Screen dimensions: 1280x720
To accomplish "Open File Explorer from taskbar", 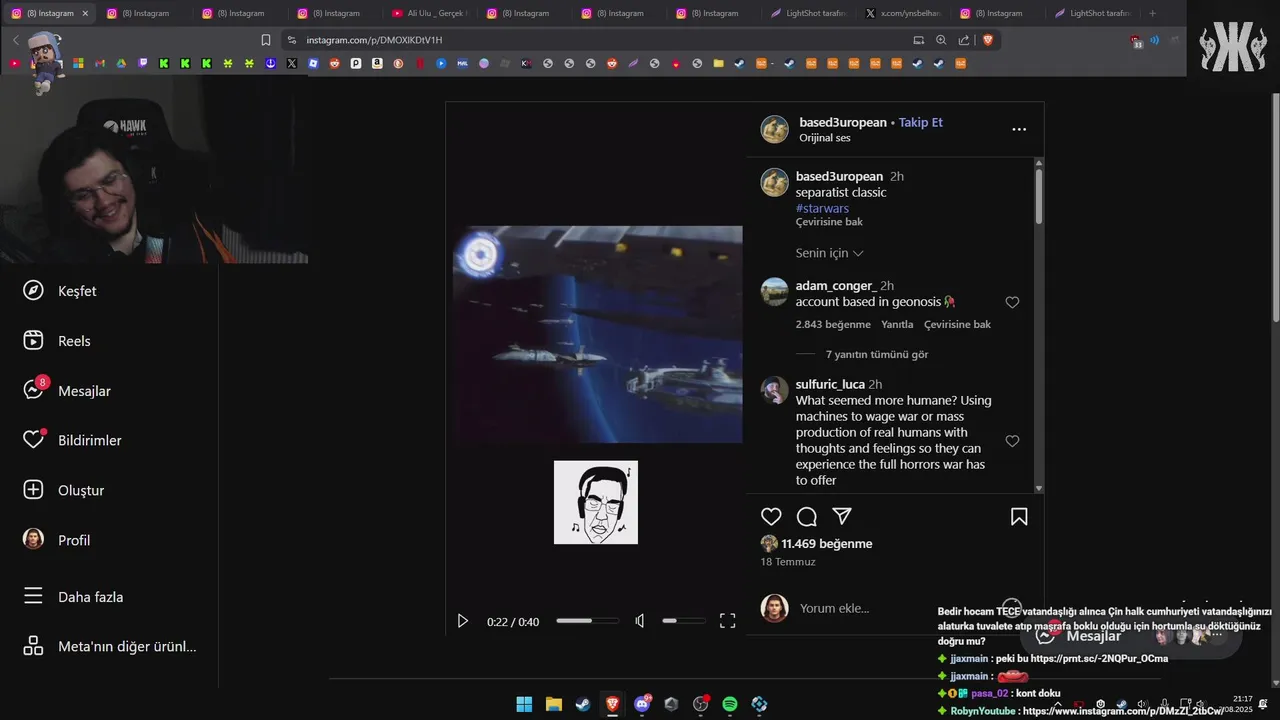I will click(x=553, y=704).
